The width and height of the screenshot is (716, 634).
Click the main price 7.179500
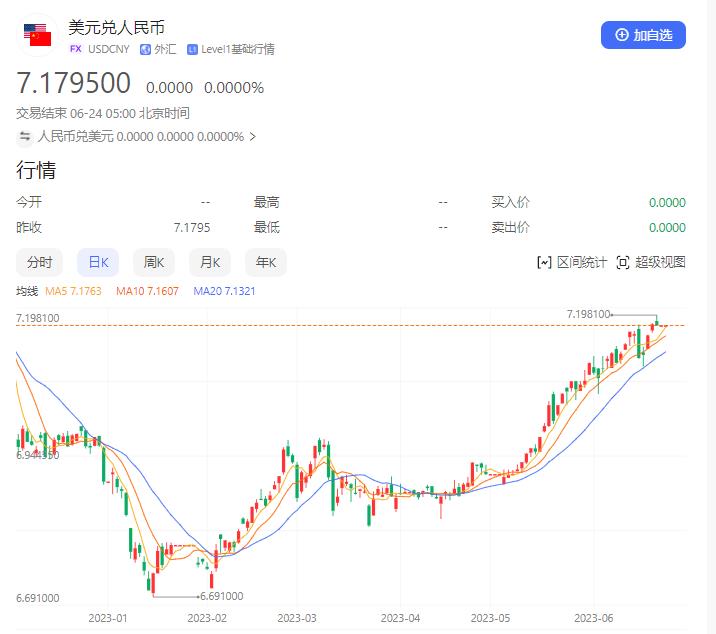(74, 83)
